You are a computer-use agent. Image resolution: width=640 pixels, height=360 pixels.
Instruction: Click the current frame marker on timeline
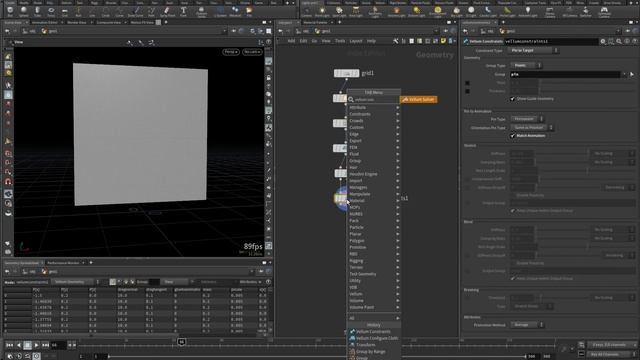click(x=182, y=342)
